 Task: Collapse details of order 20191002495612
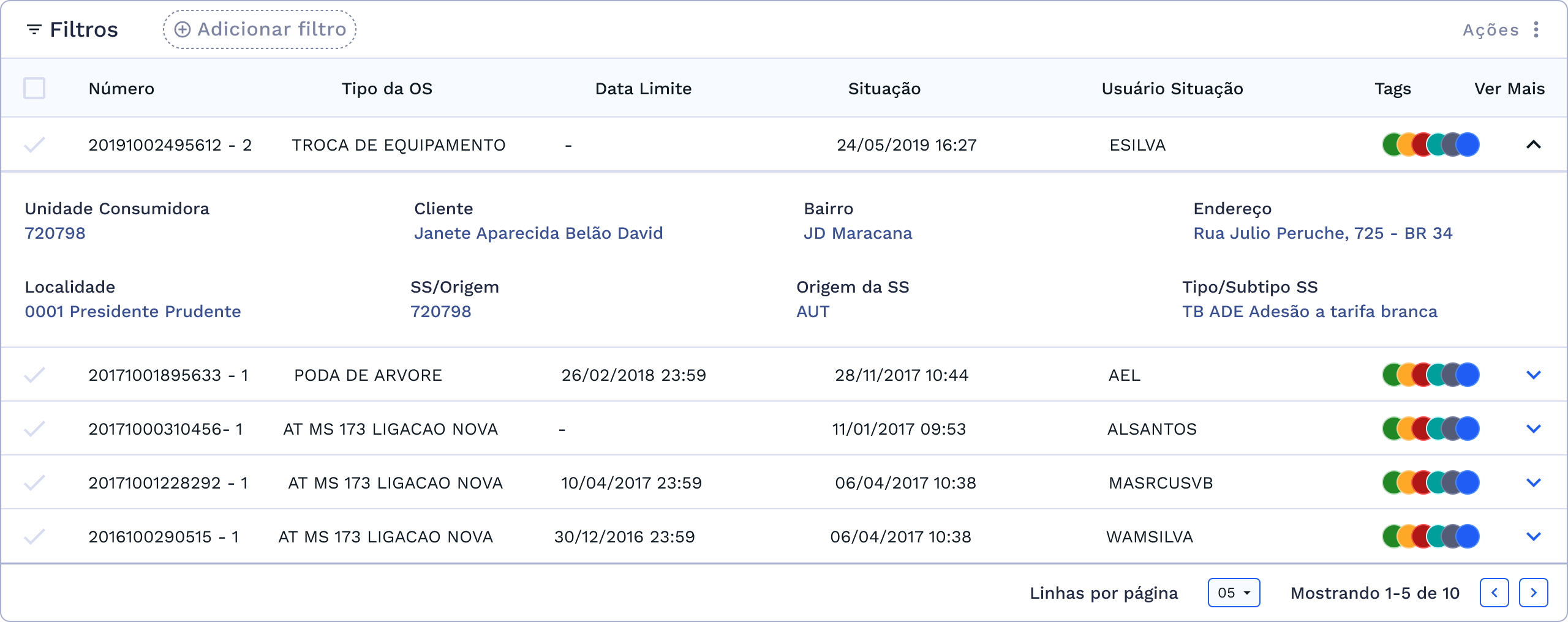(x=1534, y=145)
